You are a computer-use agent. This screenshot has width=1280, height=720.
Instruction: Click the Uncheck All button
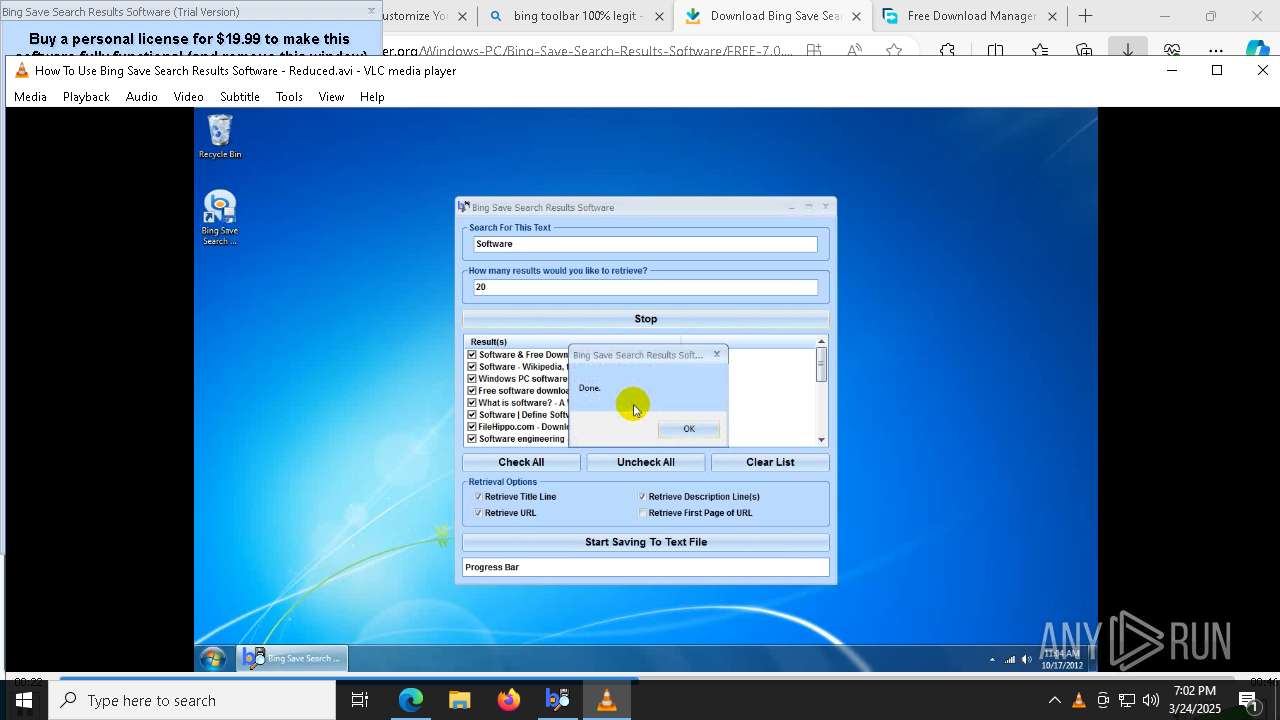[645, 462]
